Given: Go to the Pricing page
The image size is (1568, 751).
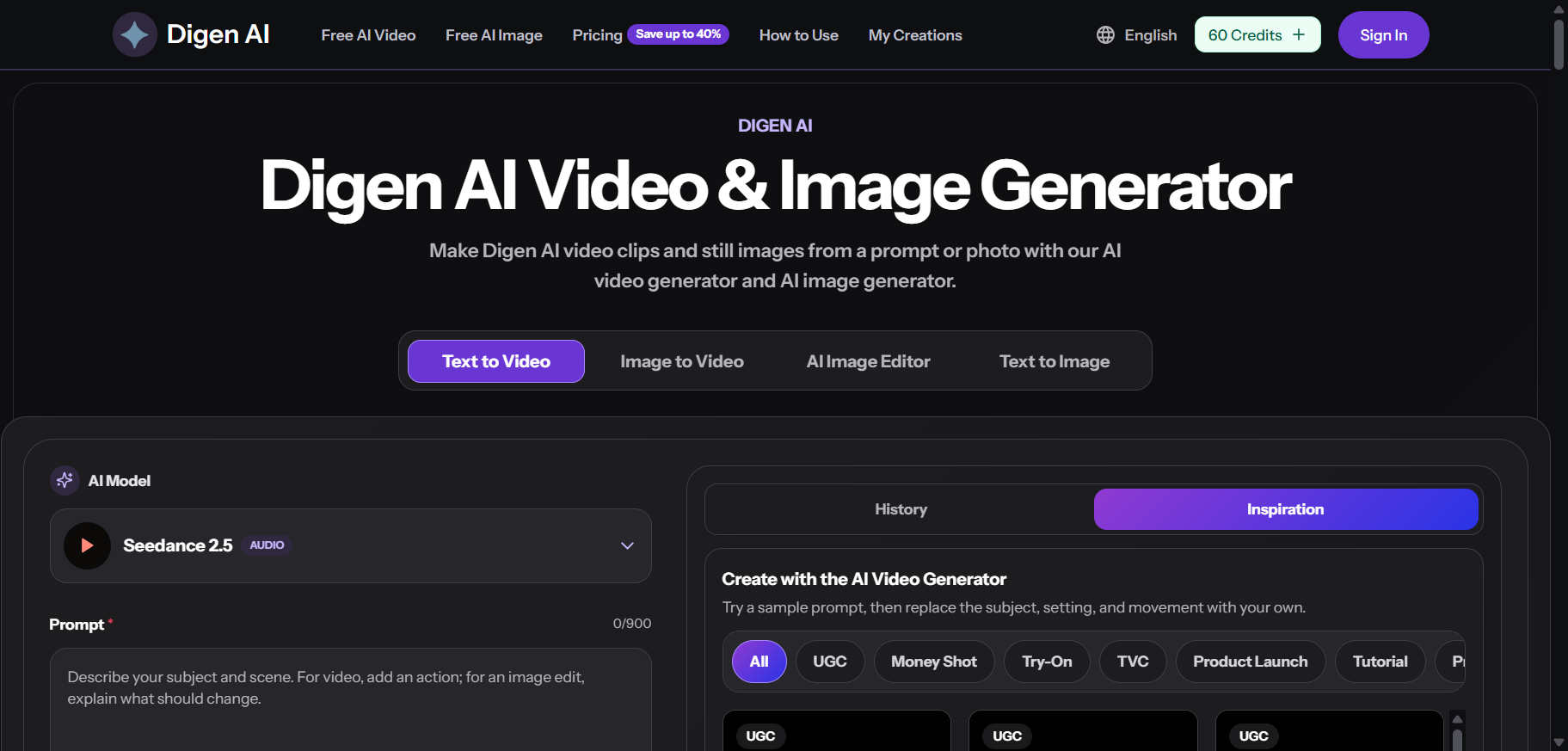Looking at the screenshot, I should click(x=597, y=35).
